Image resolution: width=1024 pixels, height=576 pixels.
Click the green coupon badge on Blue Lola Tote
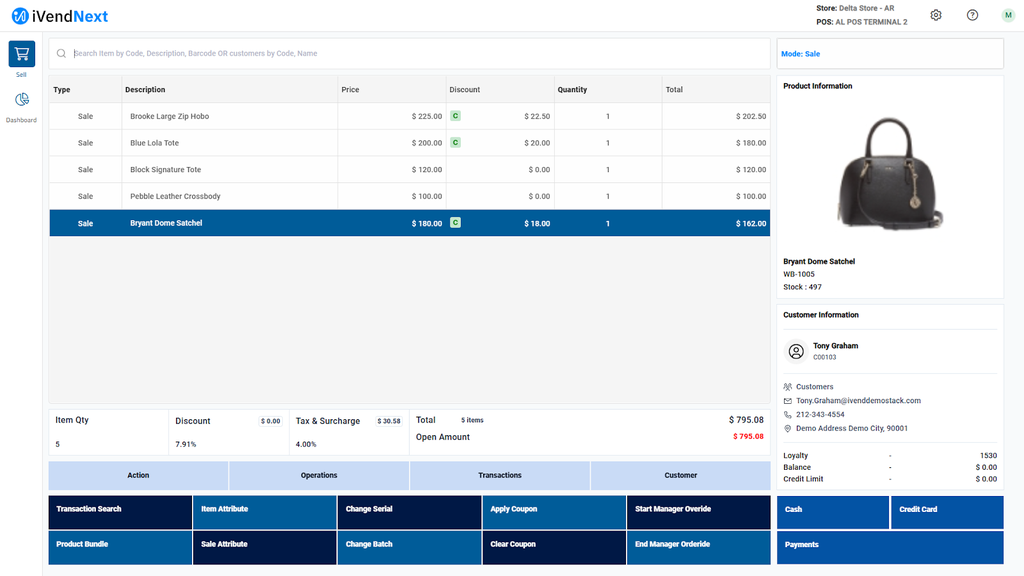click(456, 143)
